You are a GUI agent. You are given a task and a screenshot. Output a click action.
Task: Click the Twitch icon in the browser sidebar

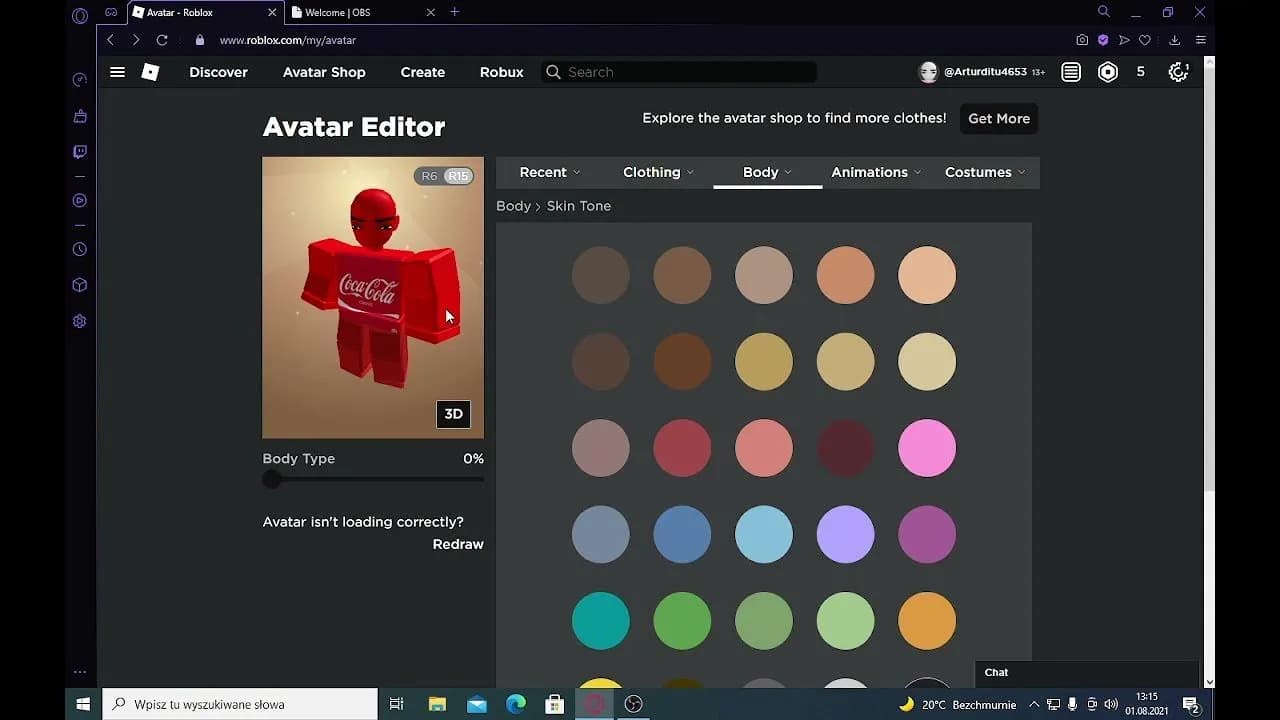[x=79, y=151]
